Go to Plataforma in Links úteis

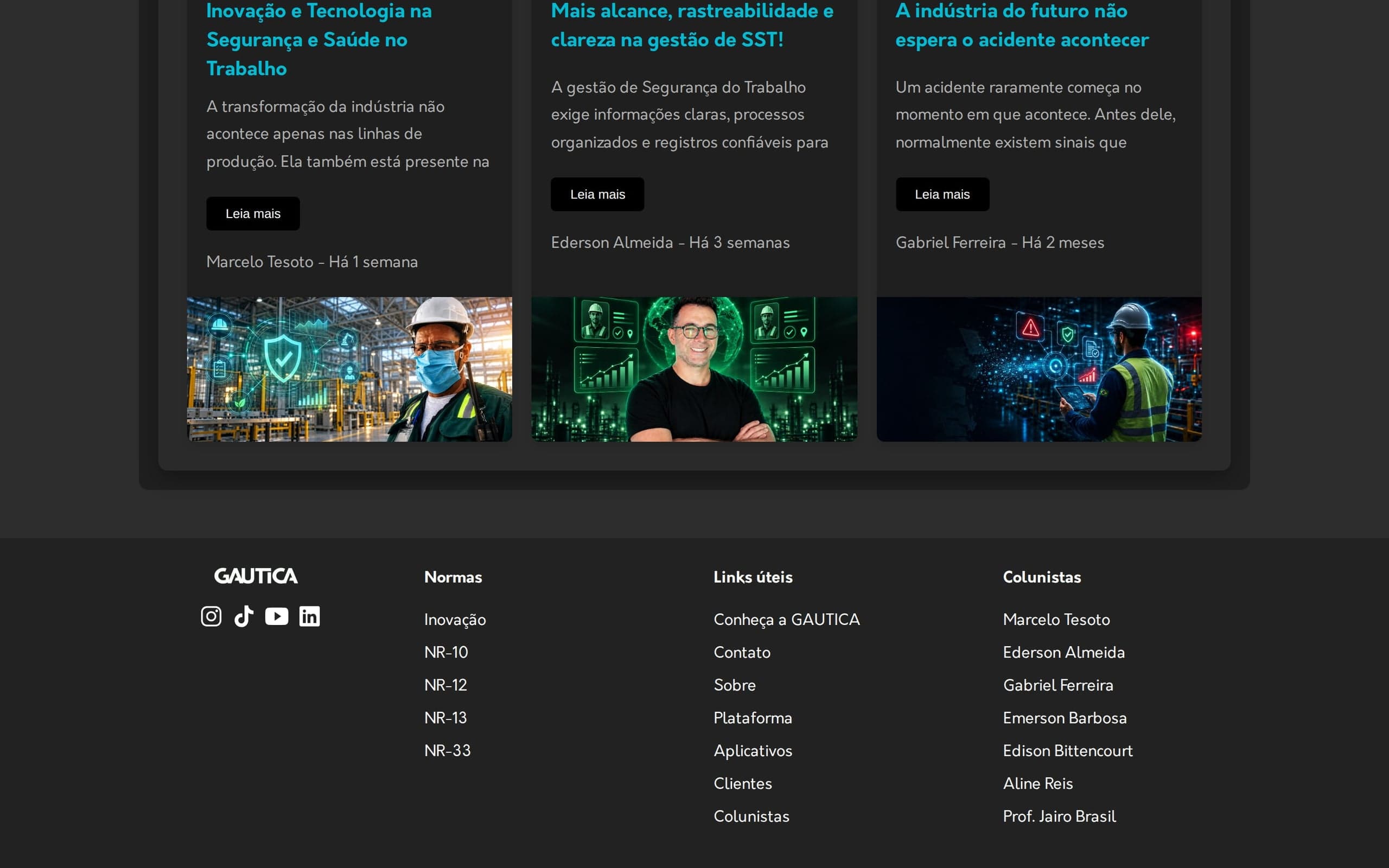point(753,718)
